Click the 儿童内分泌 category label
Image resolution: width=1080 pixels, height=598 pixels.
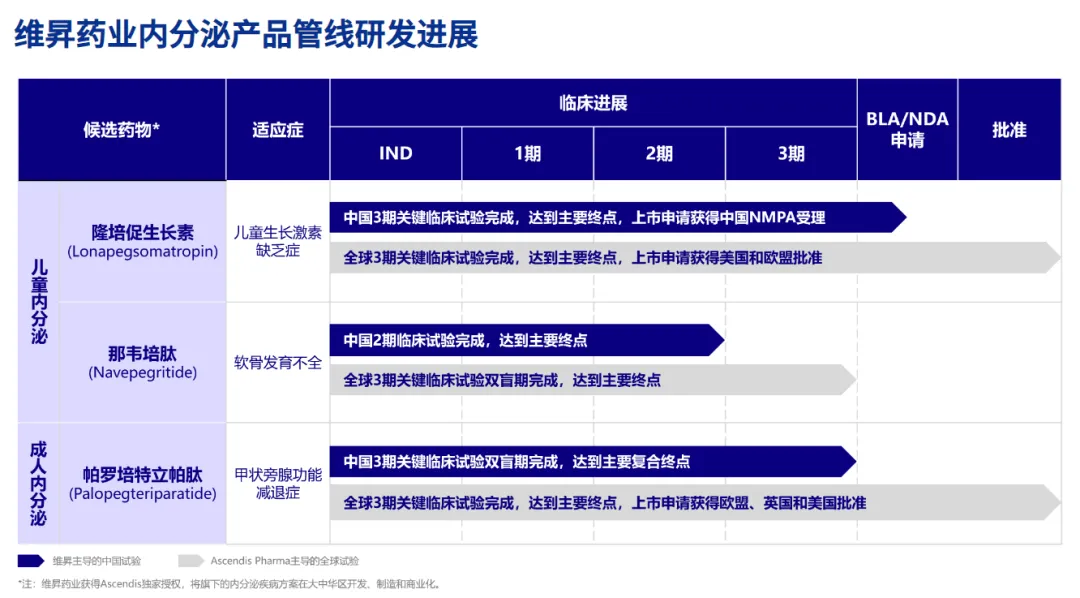click(x=38, y=301)
